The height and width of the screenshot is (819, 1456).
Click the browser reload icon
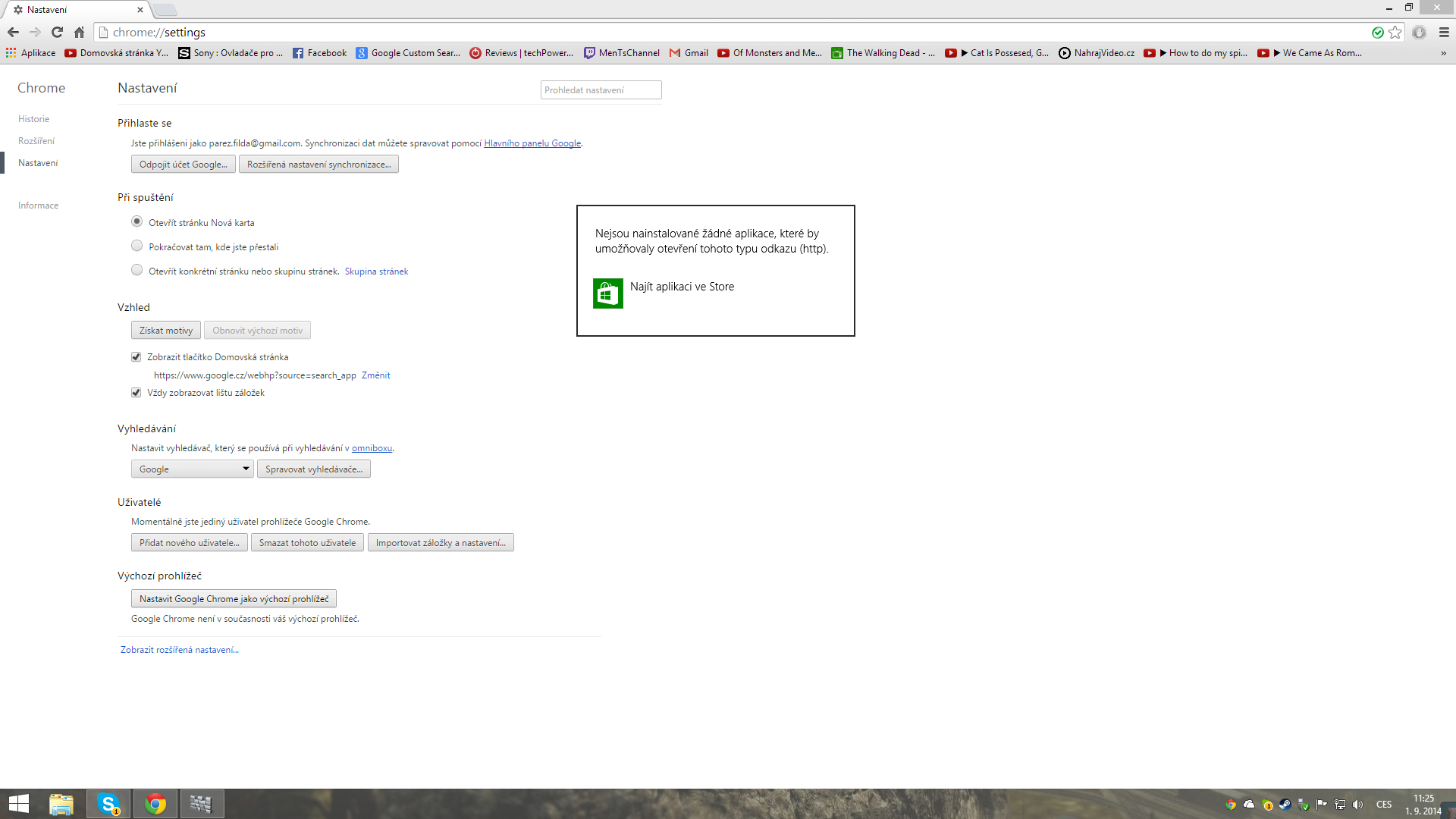point(57,32)
